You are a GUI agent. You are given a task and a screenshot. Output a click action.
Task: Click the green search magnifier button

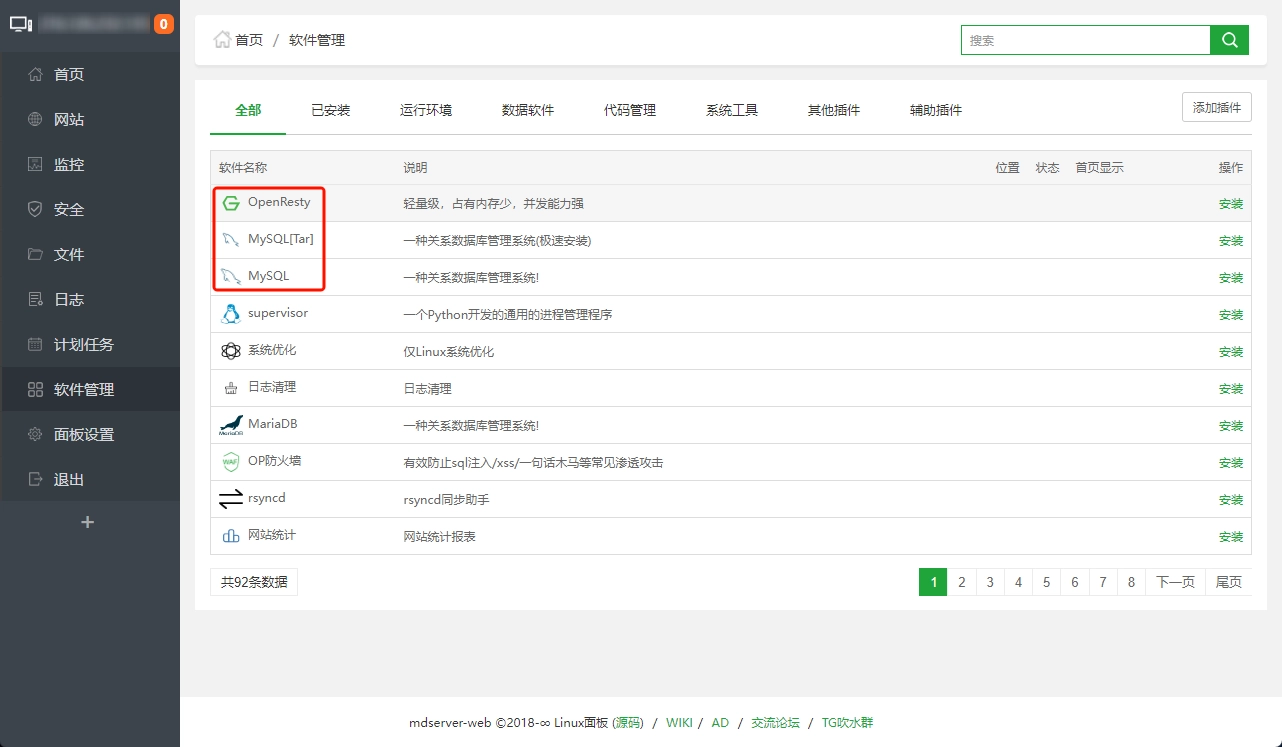click(1229, 40)
